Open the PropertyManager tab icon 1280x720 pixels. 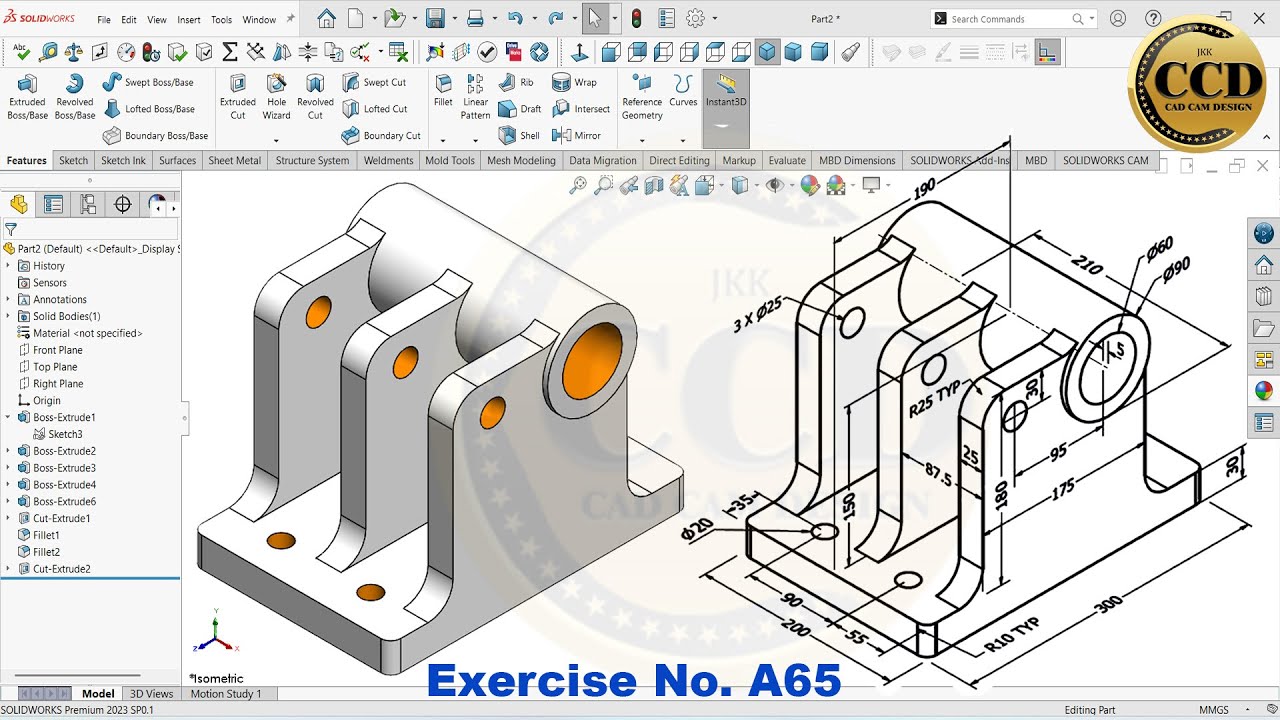pyautogui.click(x=53, y=205)
